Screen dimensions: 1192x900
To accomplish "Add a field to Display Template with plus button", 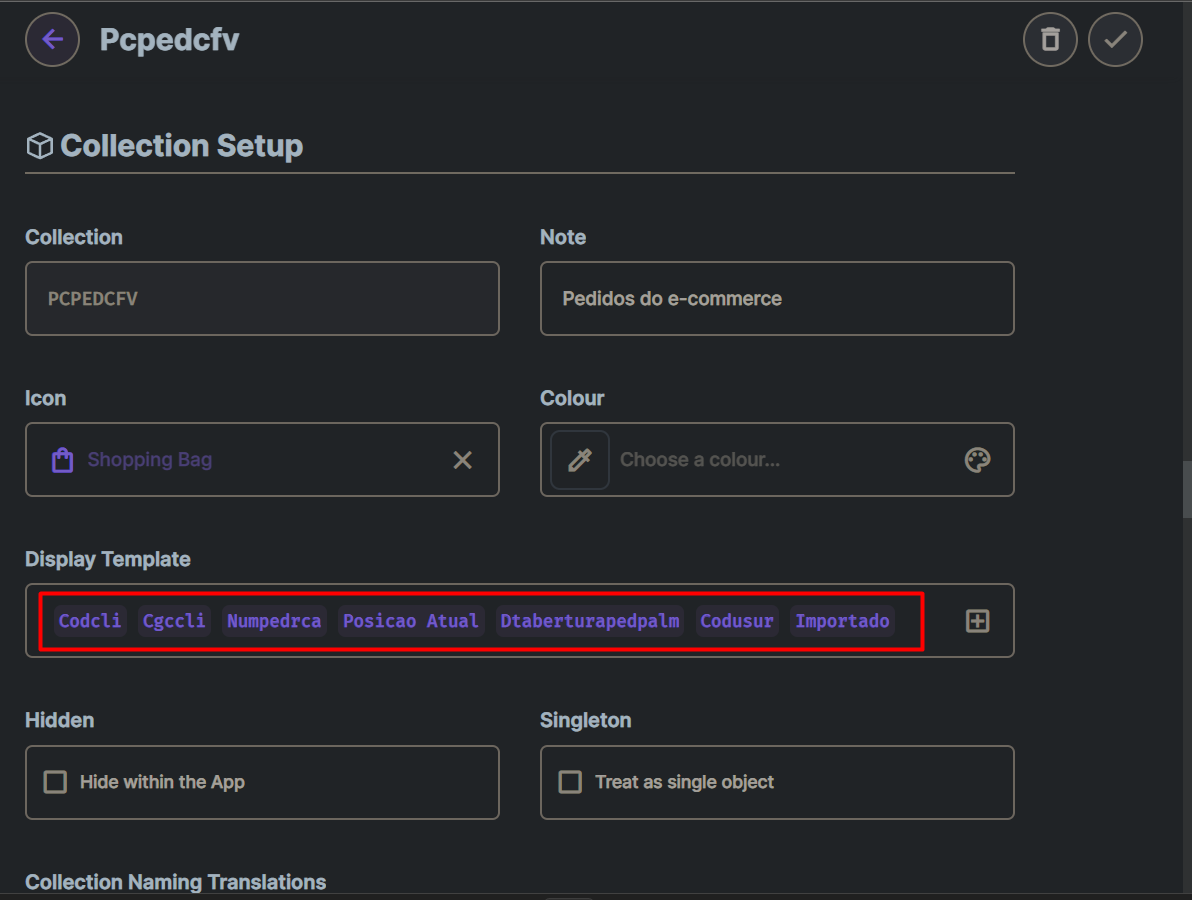I will point(976,621).
